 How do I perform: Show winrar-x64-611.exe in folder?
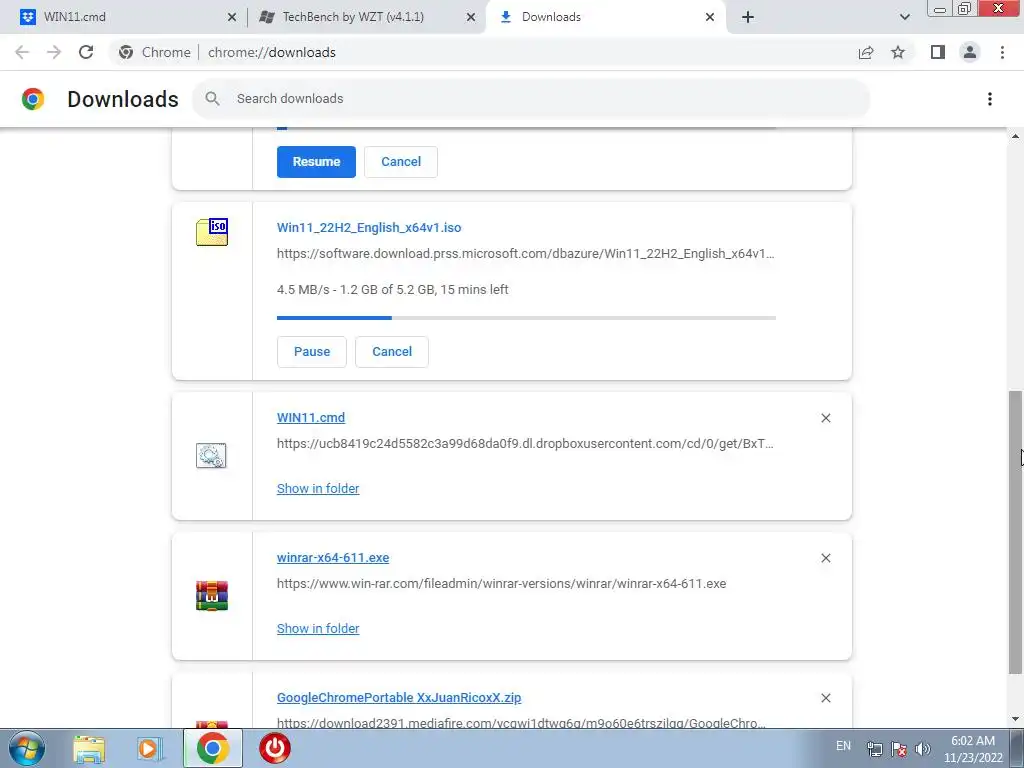coord(318,629)
